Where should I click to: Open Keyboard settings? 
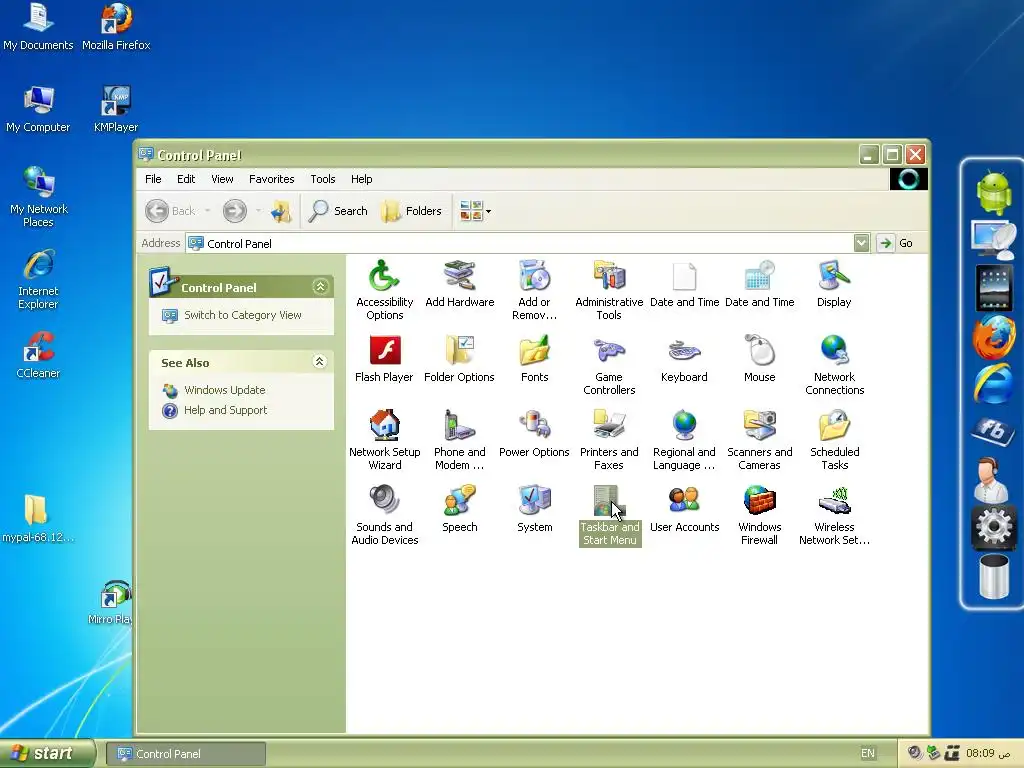[x=684, y=359]
